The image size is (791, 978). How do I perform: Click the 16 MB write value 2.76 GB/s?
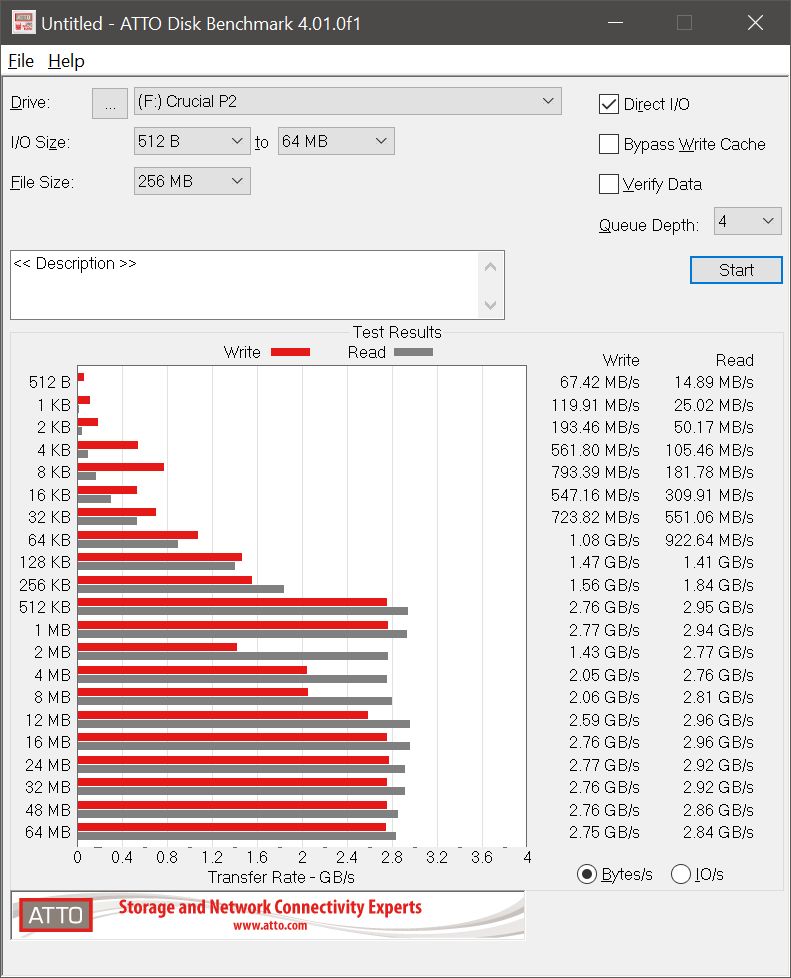(604, 742)
